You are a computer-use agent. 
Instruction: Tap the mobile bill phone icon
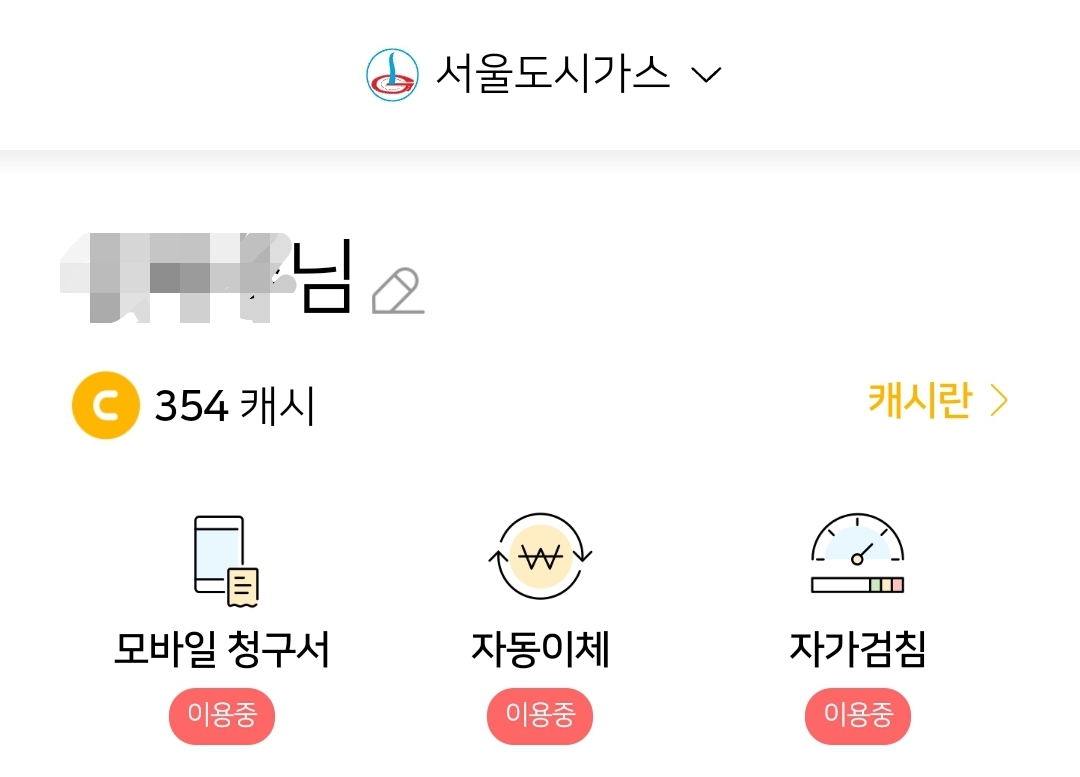tap(220, 555)
